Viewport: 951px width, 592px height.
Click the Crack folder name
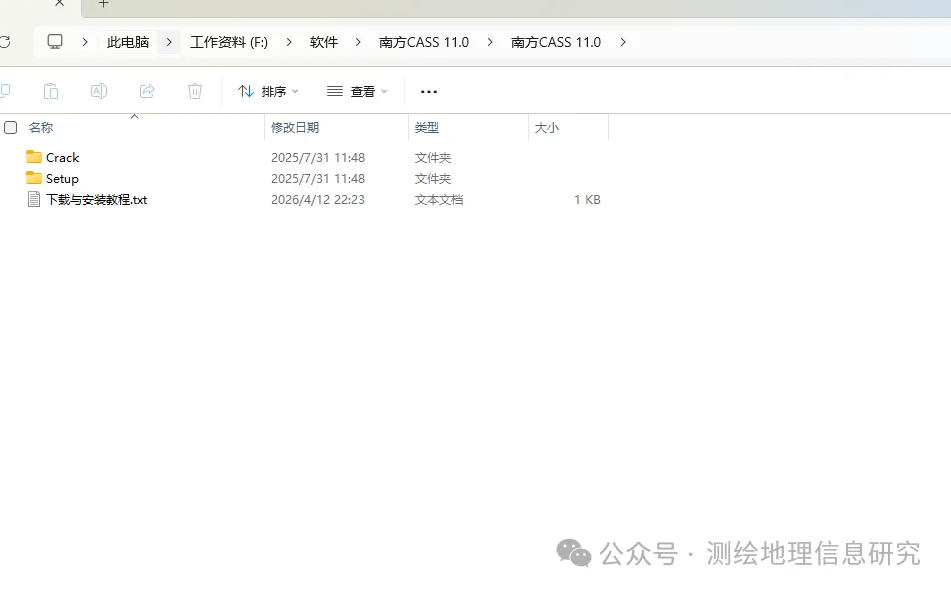point(62,158)
